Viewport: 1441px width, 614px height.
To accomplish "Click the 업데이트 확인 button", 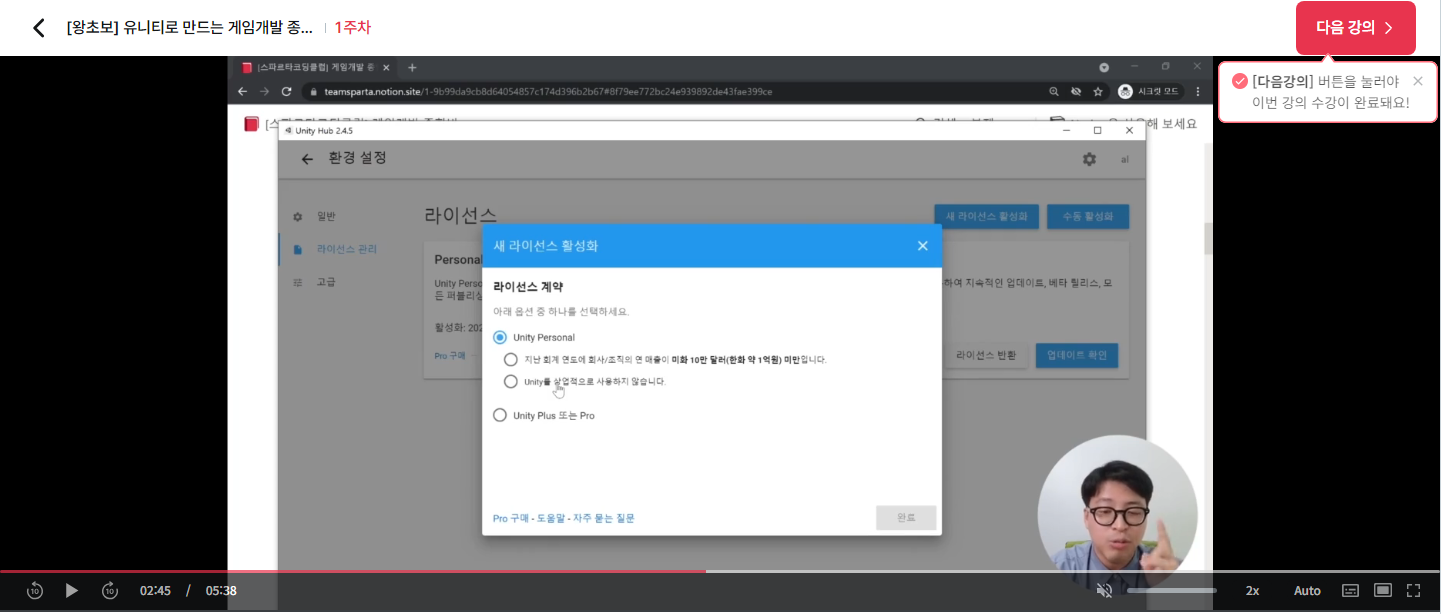I will (x=1076, y=355).
